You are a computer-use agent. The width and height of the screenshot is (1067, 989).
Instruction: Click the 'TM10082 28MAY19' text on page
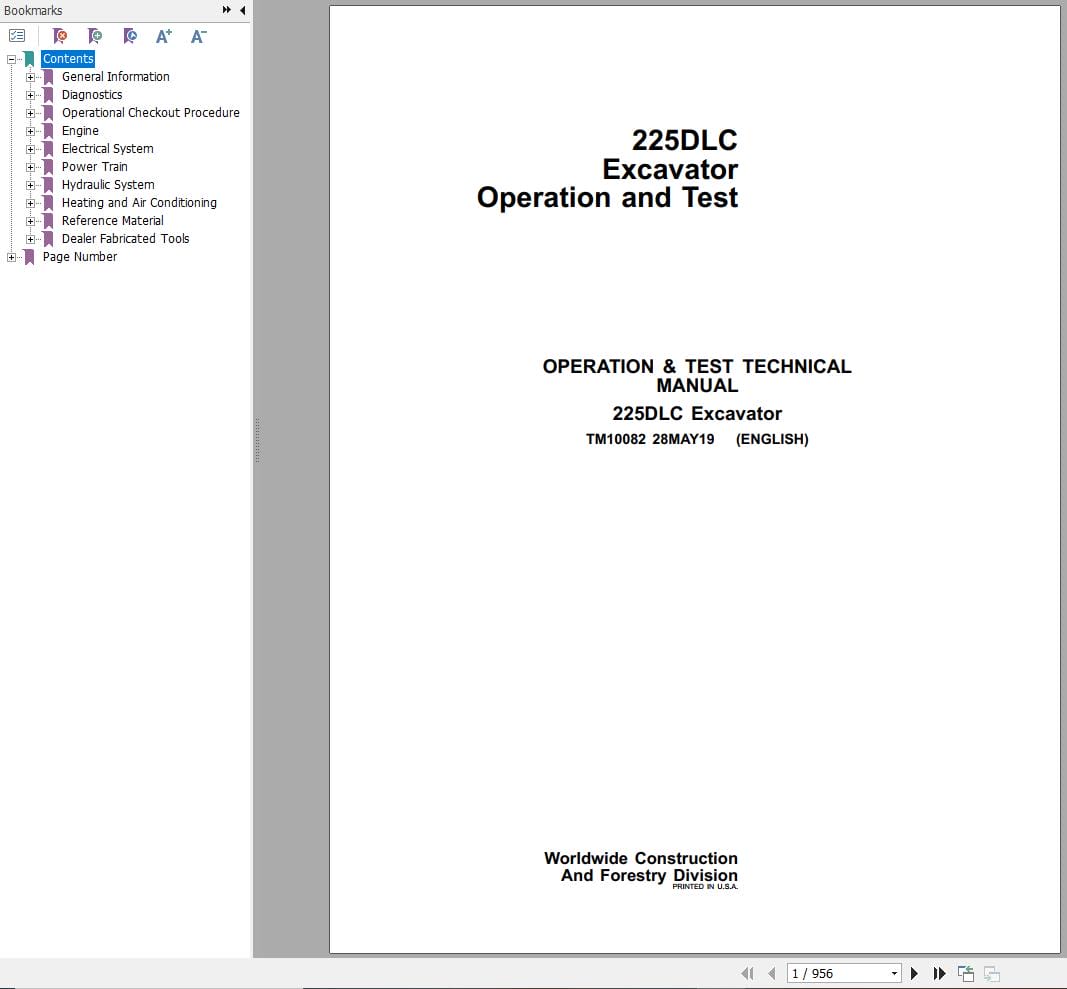(650, 439)
